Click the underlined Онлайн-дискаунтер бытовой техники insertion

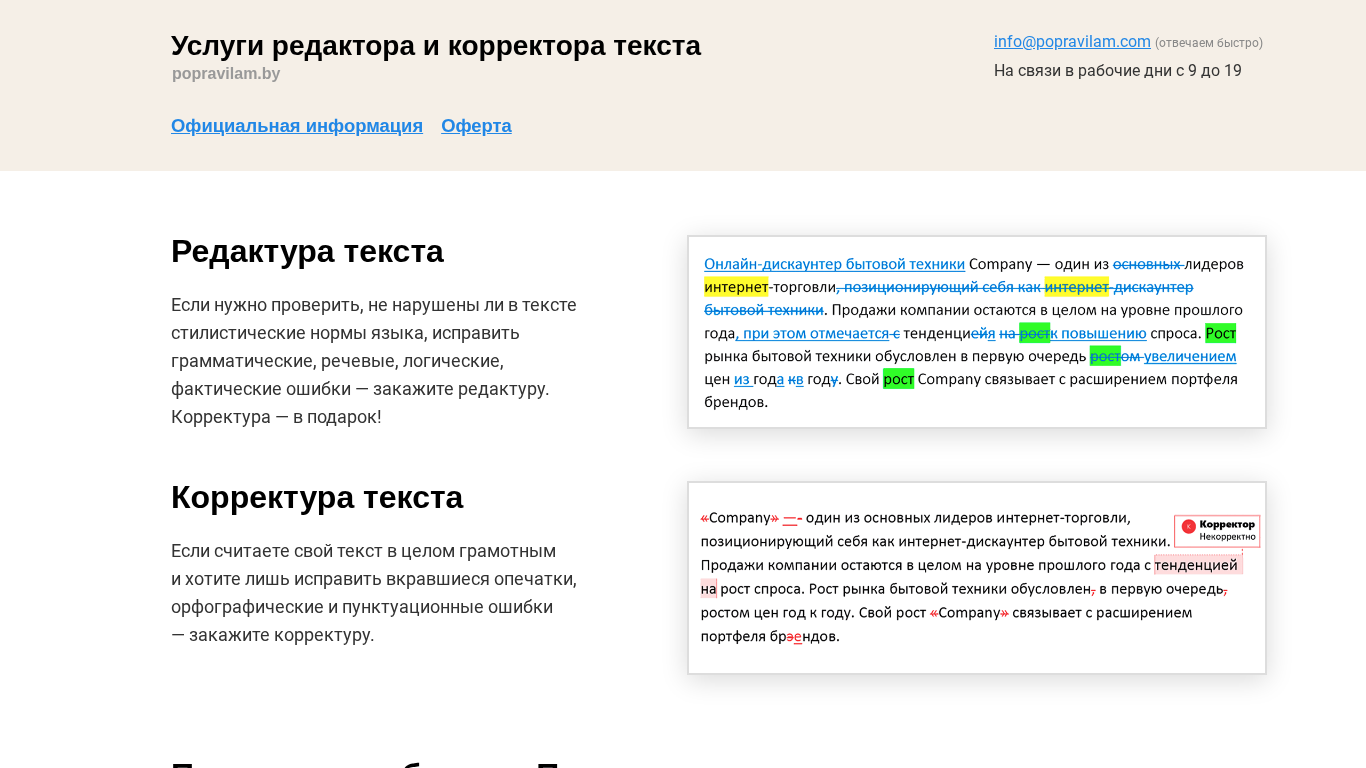(834, 264)
